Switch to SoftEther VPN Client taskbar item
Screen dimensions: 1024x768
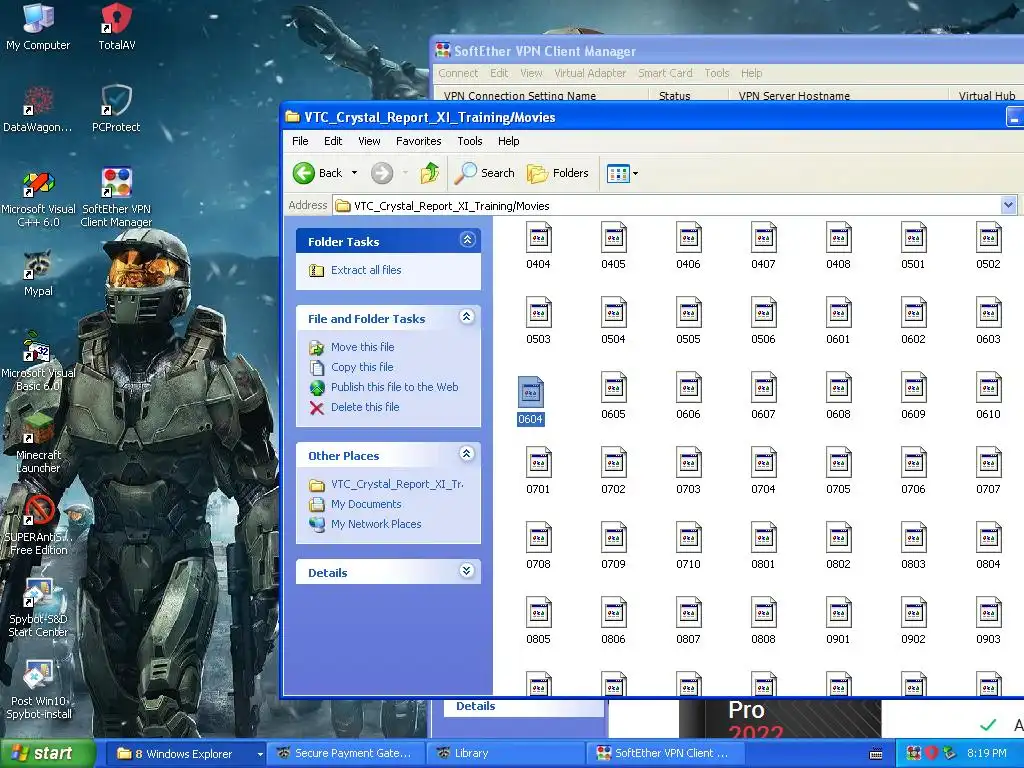[665, 754]
